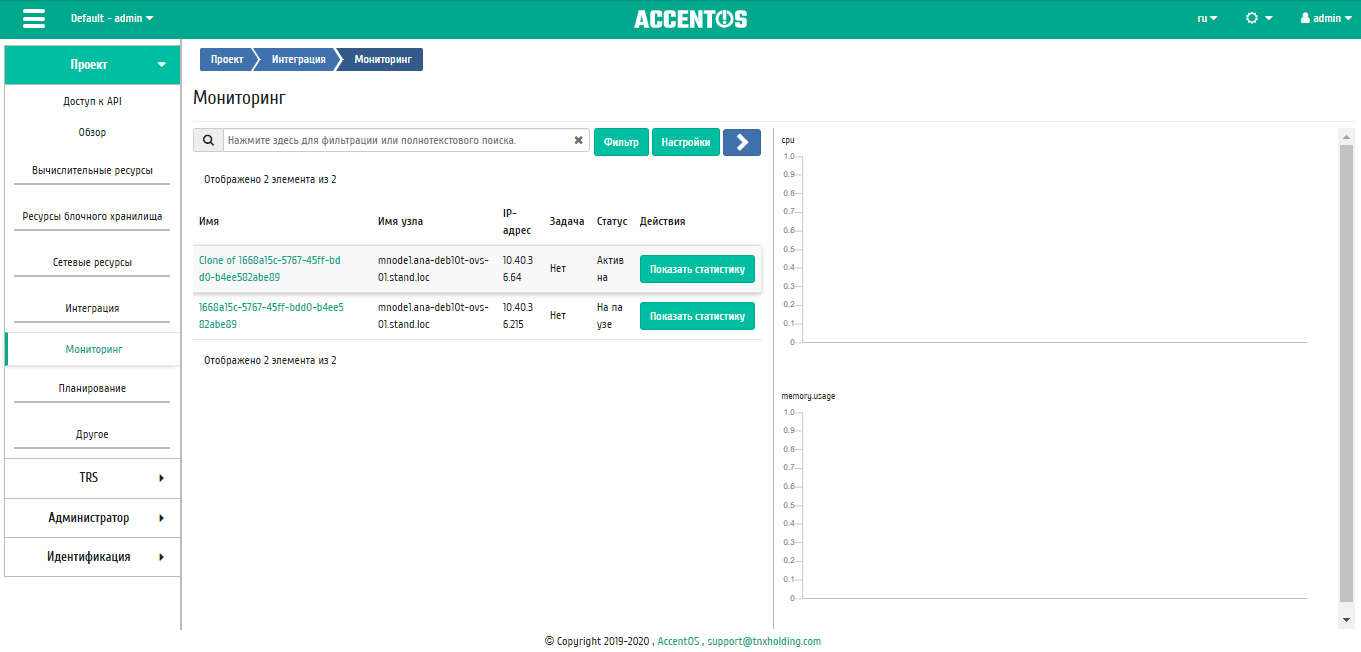Collapse the Проект sidebar section
The image size is (1361, 652).
(92, 65)
